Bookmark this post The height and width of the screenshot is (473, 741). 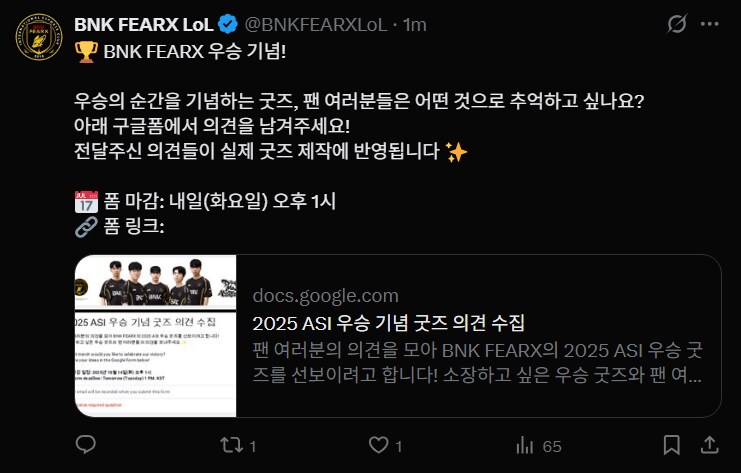(x=672, y=445)
